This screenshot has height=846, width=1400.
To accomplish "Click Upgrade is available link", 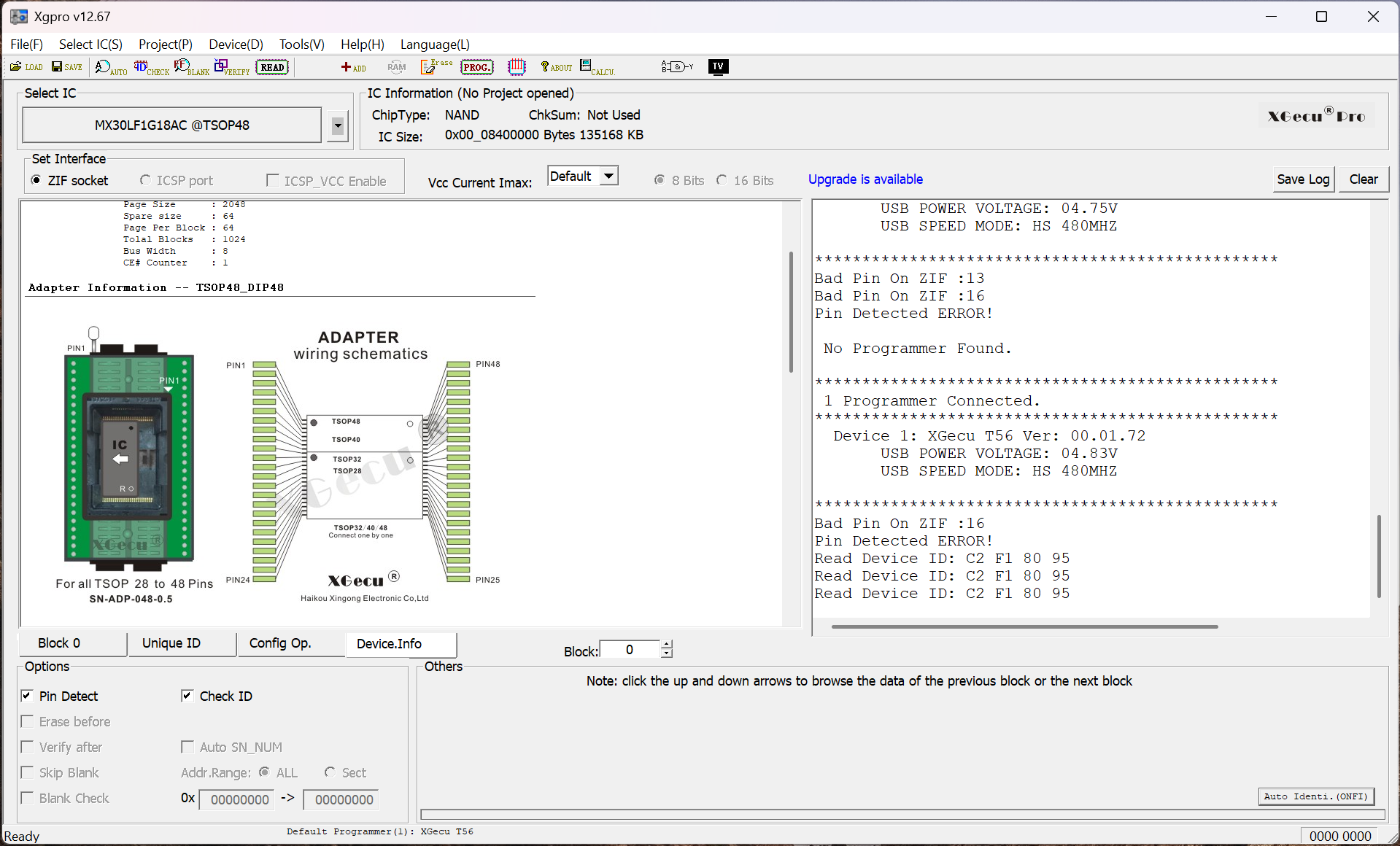I will click(x=865, y=179).
